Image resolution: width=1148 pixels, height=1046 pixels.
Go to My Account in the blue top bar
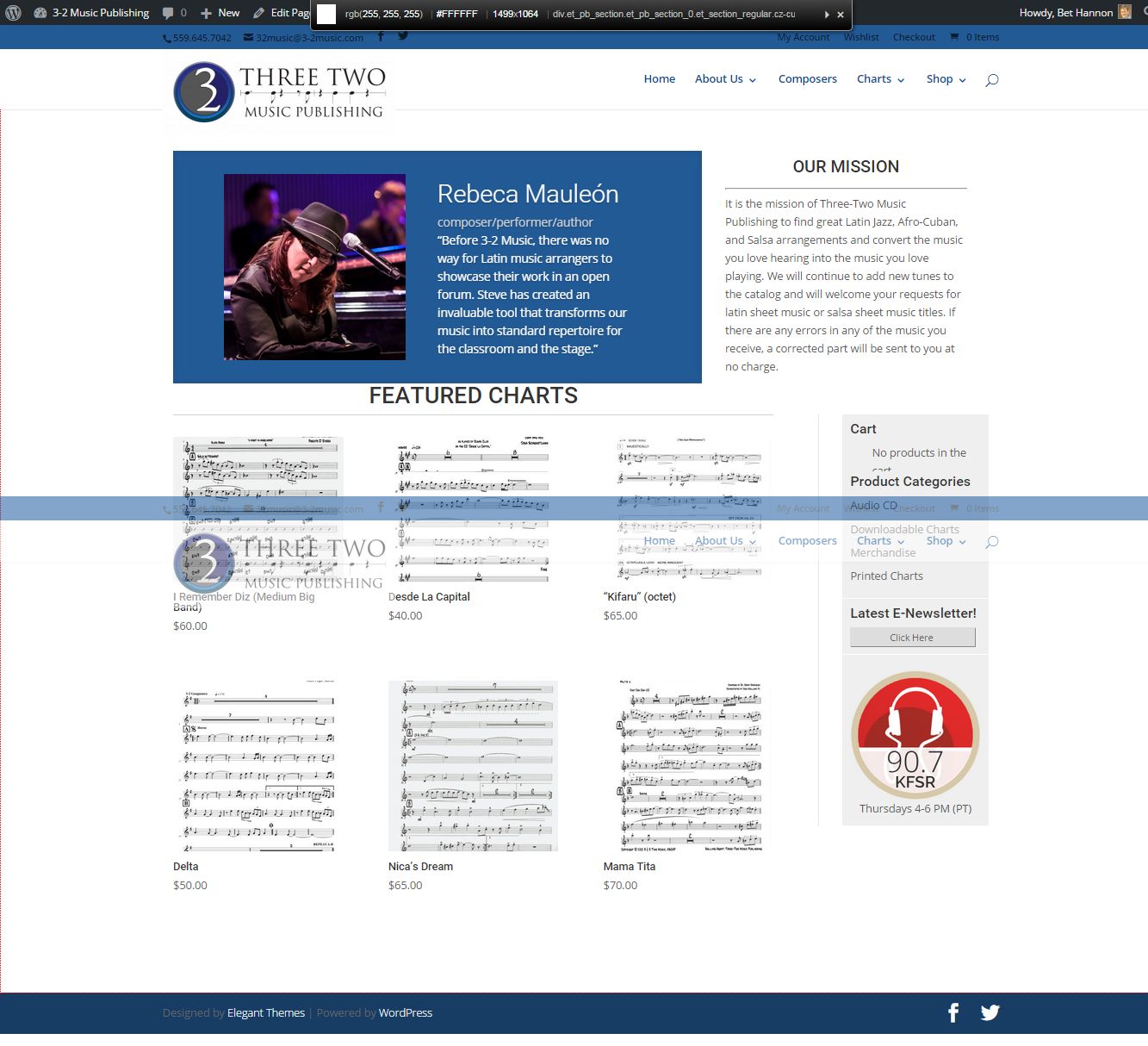[x=804, y=37]
